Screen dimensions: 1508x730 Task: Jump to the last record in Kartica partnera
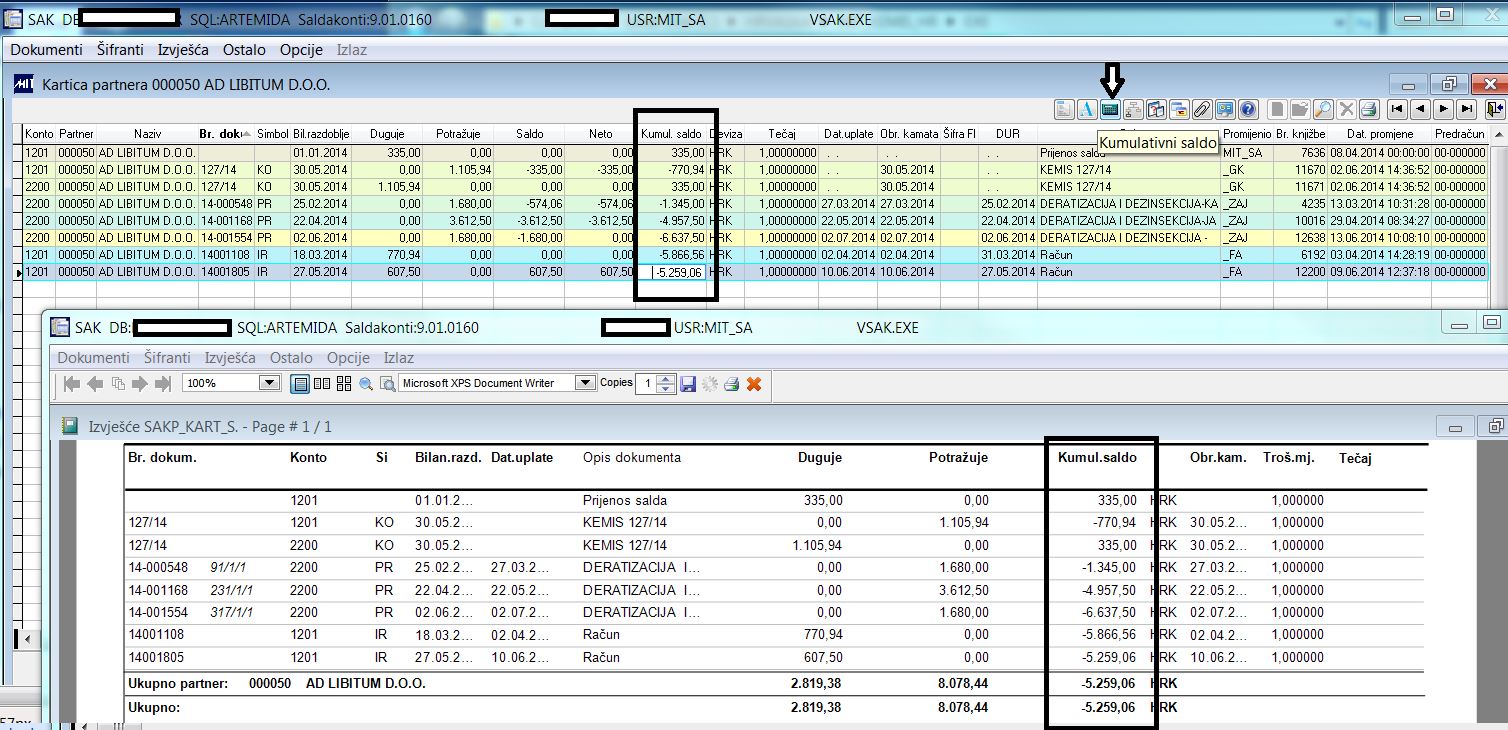click(x=1467, y=110)
